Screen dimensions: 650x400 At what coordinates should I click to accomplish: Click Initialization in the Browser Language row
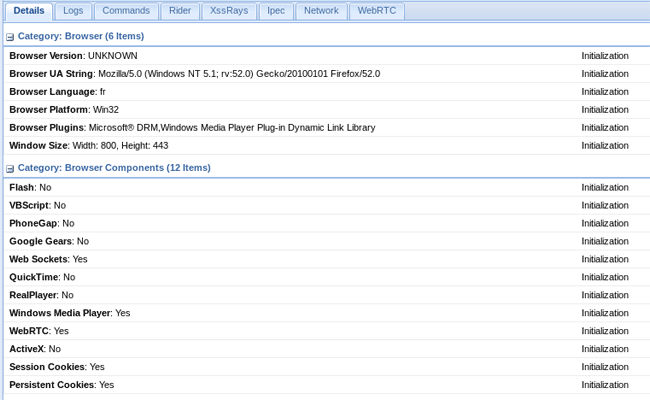click(x=605, y=92)
